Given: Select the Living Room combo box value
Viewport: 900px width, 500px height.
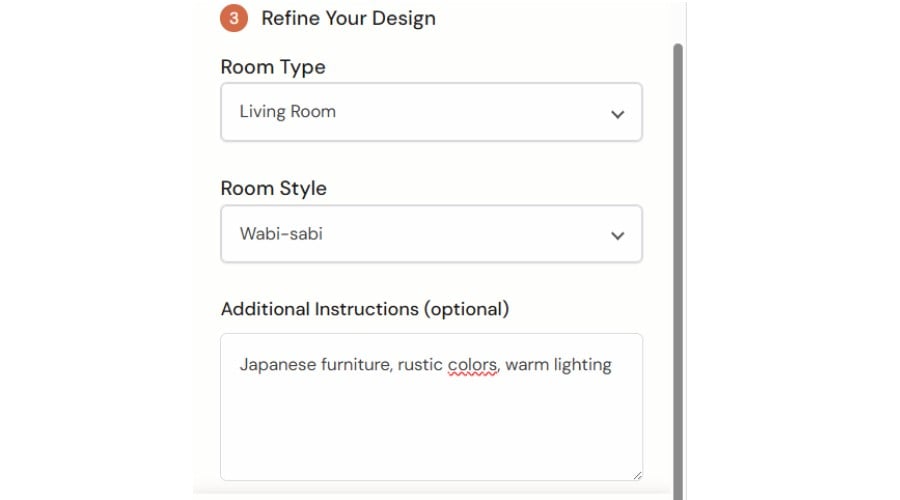Looking at the screenshot, I should pos(288,112).
